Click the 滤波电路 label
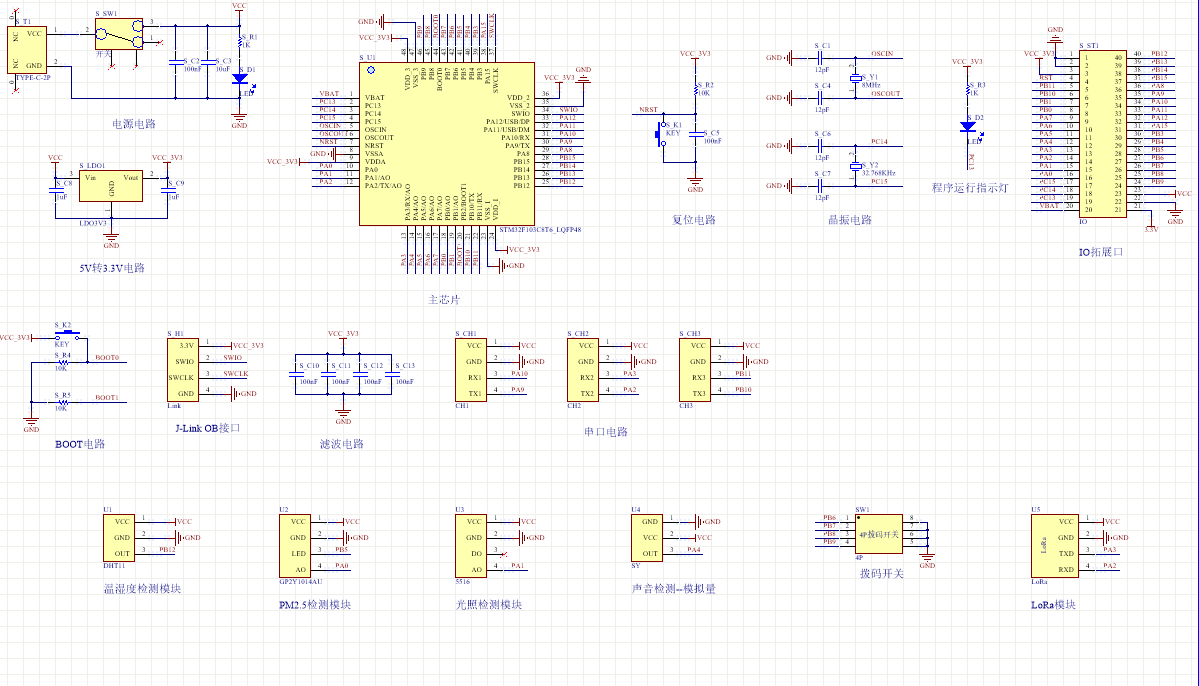 [342, 444]
